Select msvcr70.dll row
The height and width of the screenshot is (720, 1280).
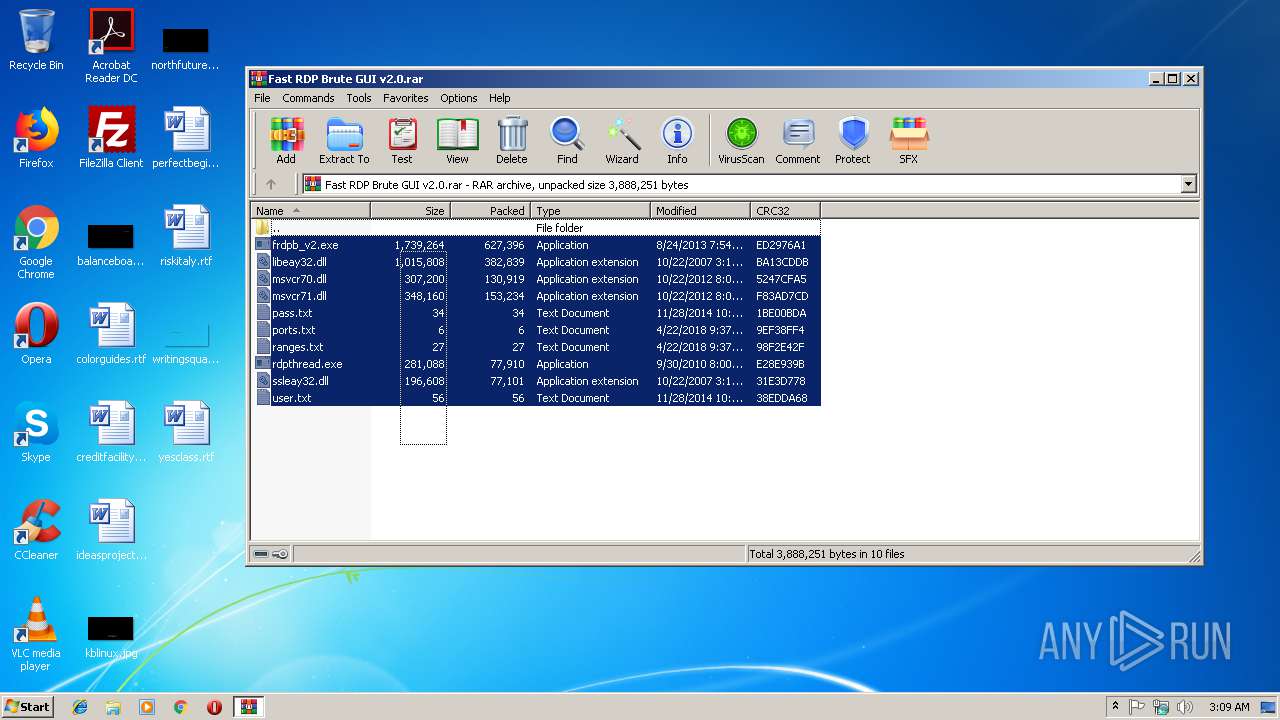[536, 279]
